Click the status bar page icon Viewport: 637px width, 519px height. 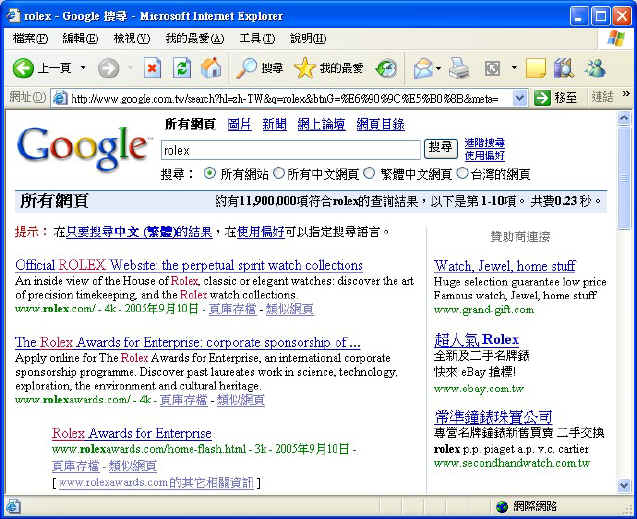coord(13,506)
